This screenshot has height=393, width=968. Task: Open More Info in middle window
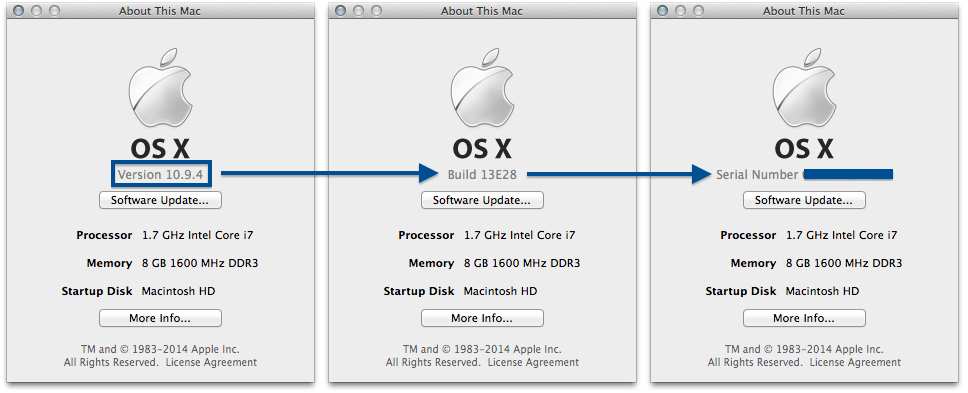point(482,318)
